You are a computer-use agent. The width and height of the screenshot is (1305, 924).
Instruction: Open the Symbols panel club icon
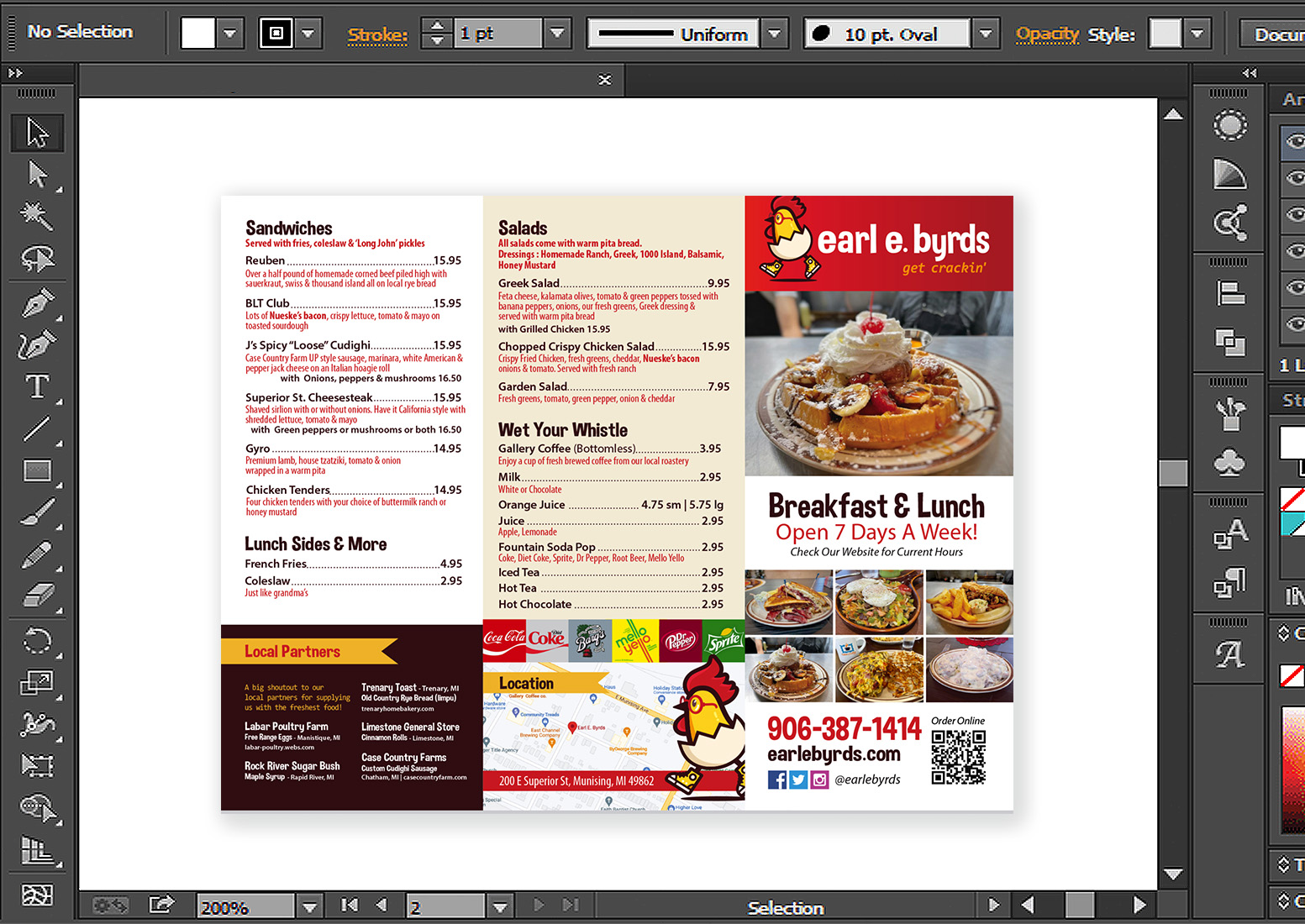pos(1230,462)
